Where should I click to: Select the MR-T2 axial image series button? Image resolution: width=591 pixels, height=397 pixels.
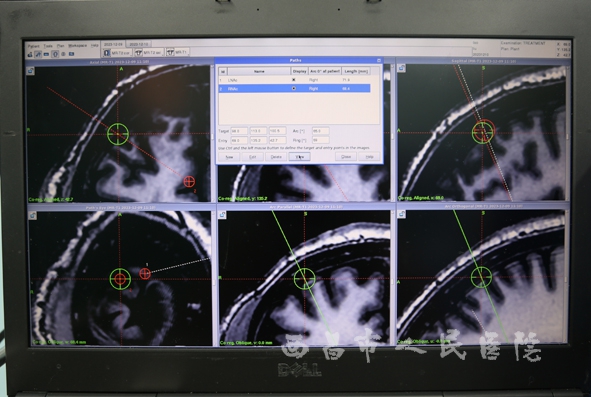tap(149, 52)
